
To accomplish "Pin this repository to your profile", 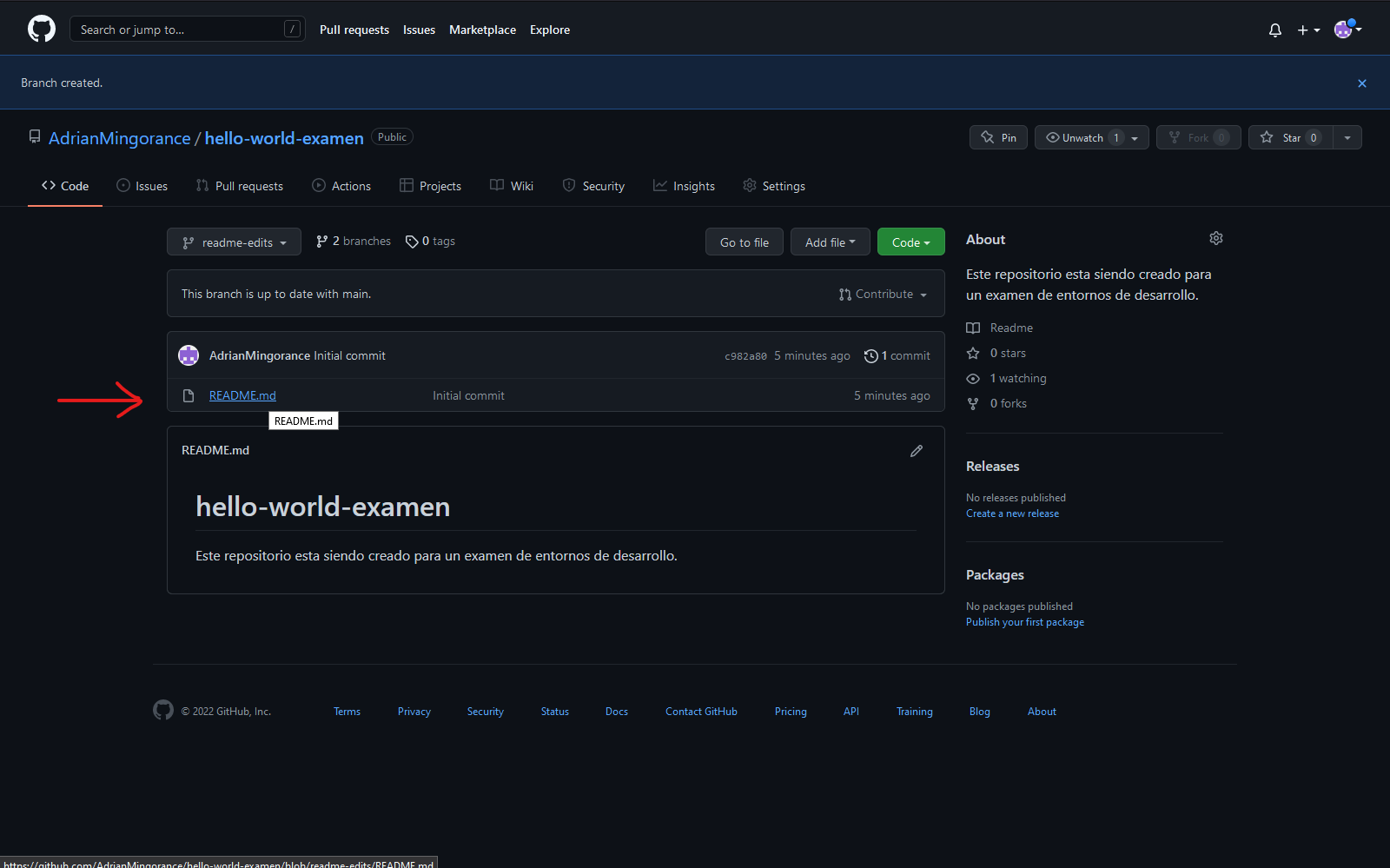I will 997,137.
